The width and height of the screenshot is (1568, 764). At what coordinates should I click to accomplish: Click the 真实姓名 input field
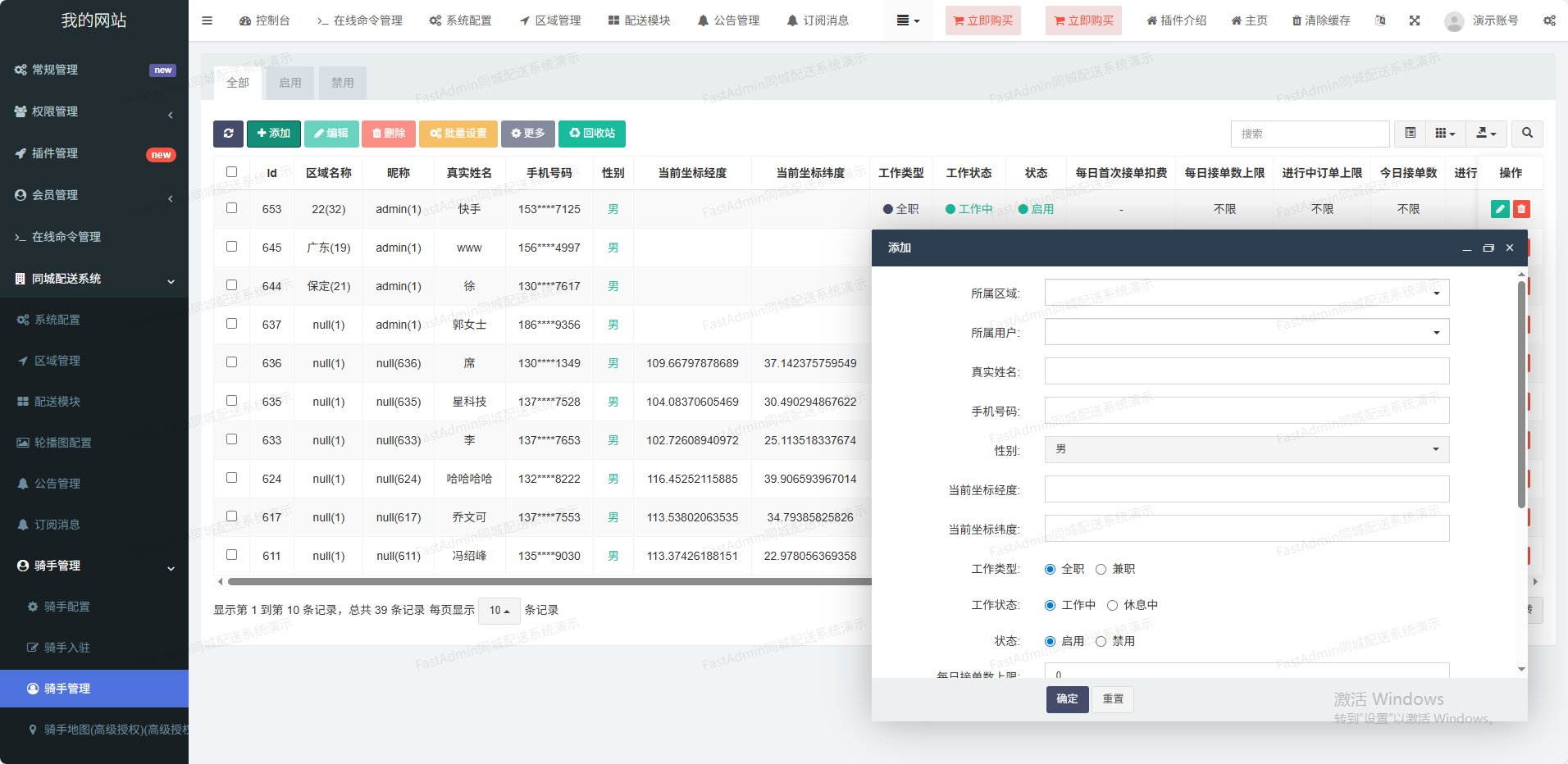coord(1247,371)
